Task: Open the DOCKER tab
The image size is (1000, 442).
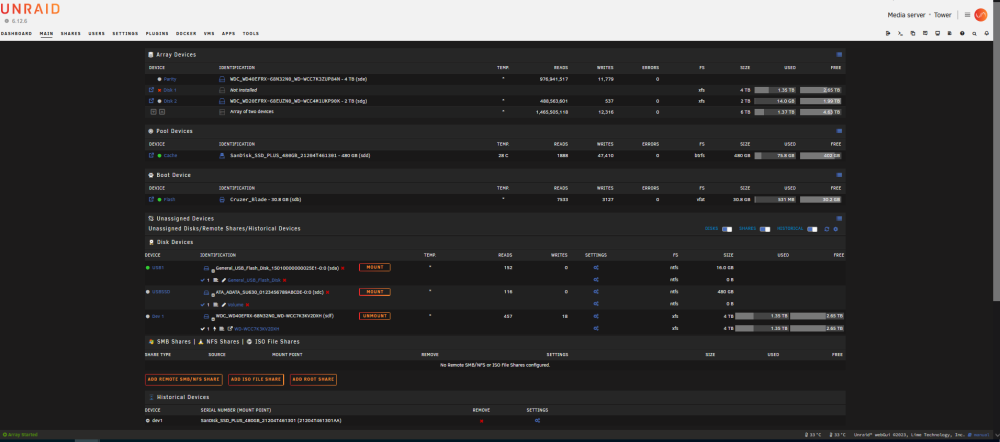Action: 186,33
